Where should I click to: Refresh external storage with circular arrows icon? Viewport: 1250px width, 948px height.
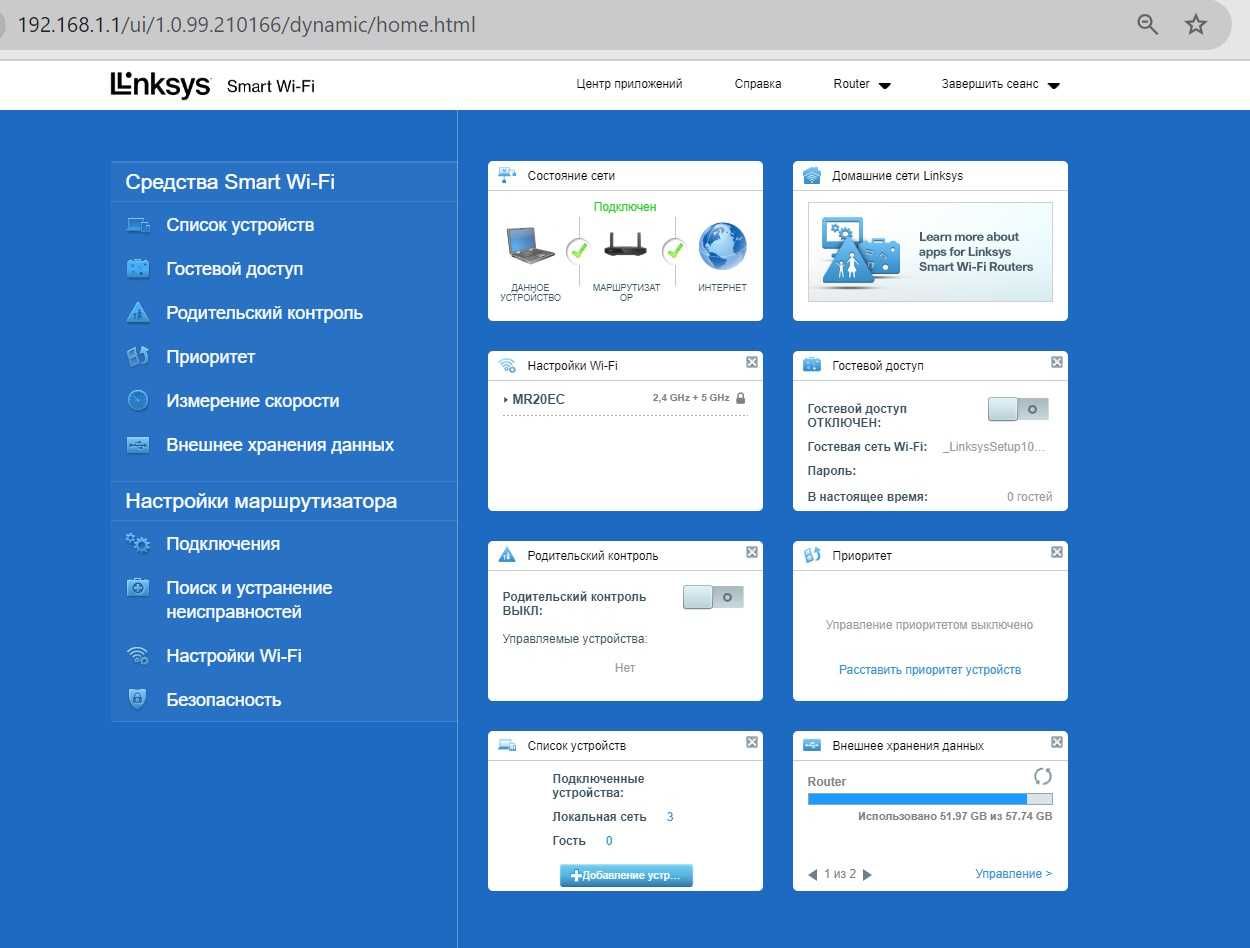coord(1042,777)
